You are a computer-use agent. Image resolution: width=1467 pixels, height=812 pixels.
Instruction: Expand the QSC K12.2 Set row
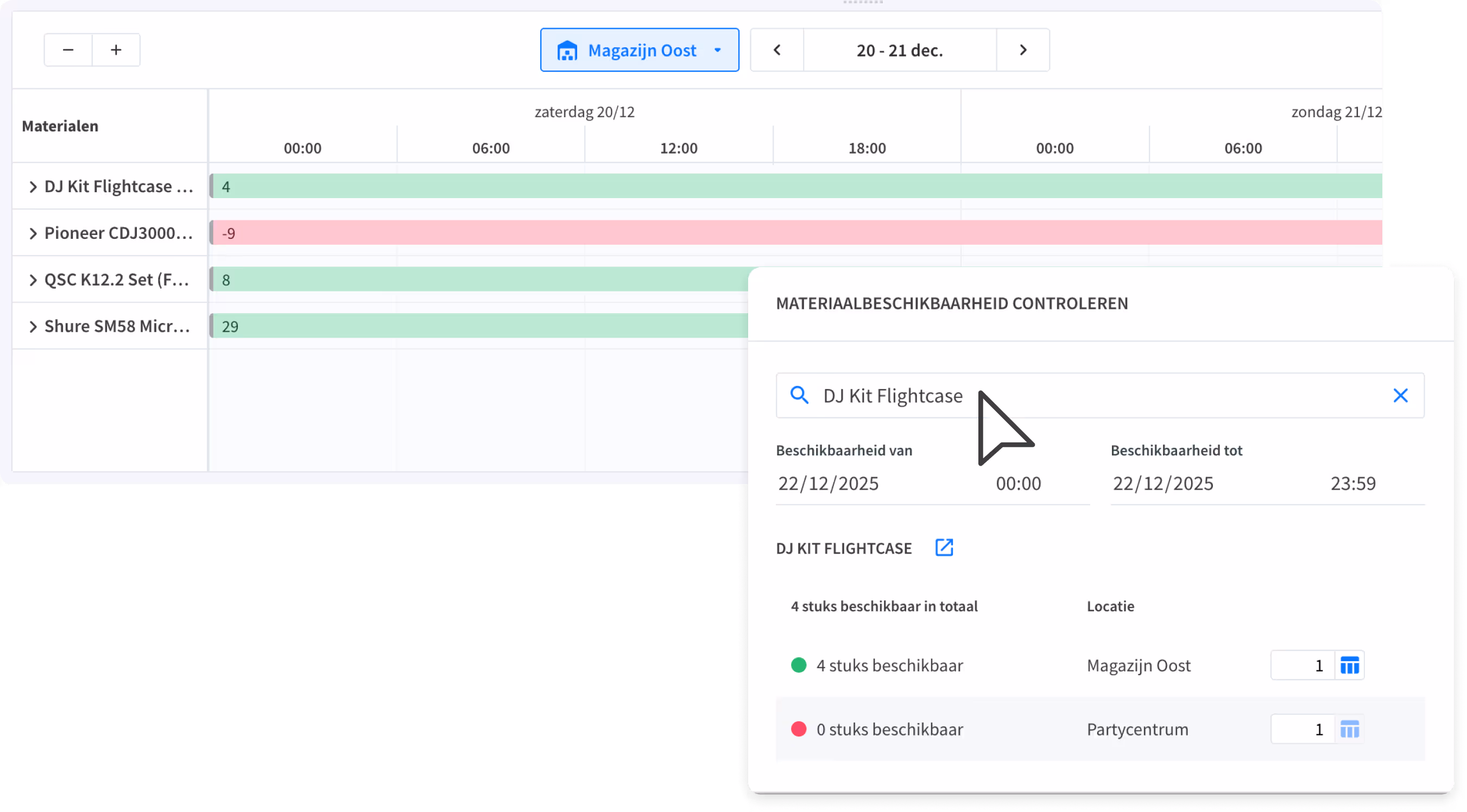click(33, 280)
